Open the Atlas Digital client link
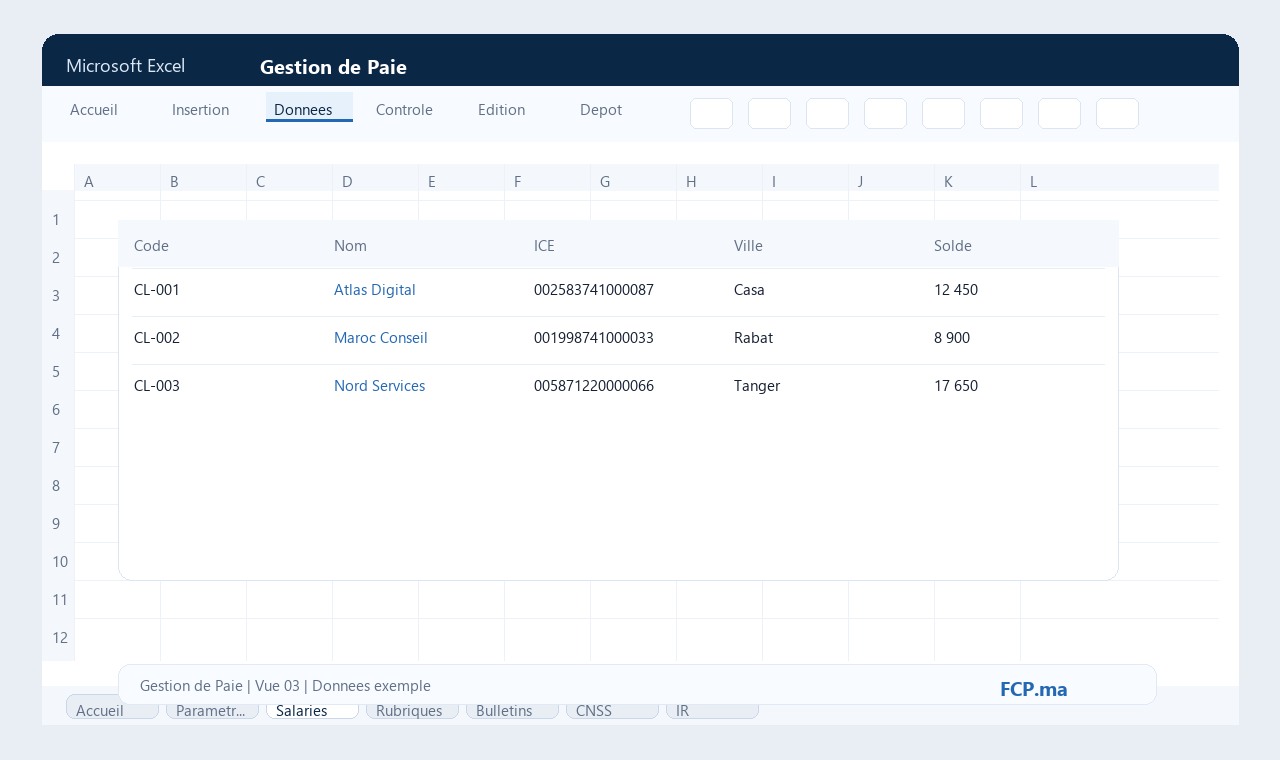 coord(374,290)
